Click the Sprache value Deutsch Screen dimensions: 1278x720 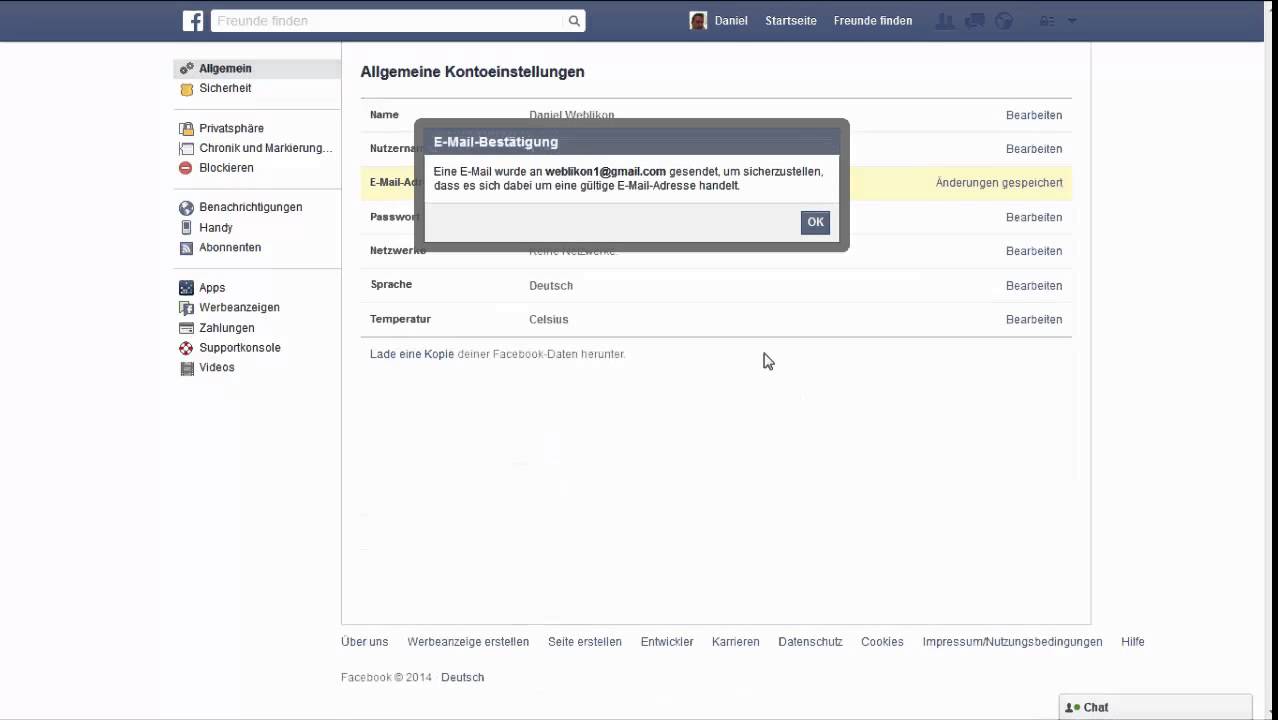pyautogui.click(x=551, y=286)
